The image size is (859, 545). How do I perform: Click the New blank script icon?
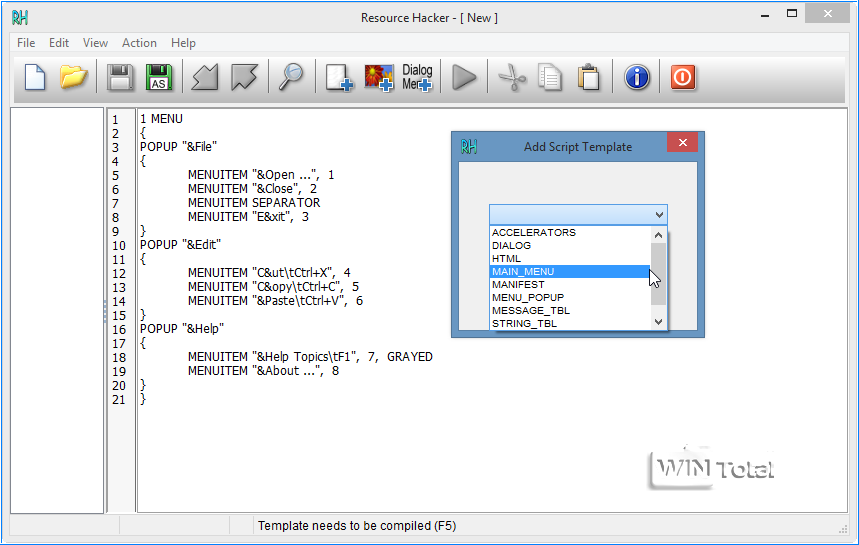pos(35,77)
